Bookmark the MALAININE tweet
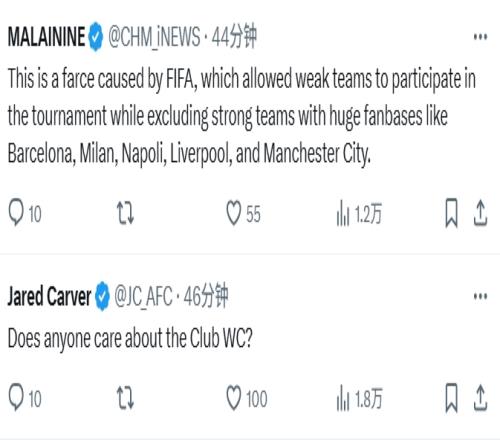 [452, 213]
